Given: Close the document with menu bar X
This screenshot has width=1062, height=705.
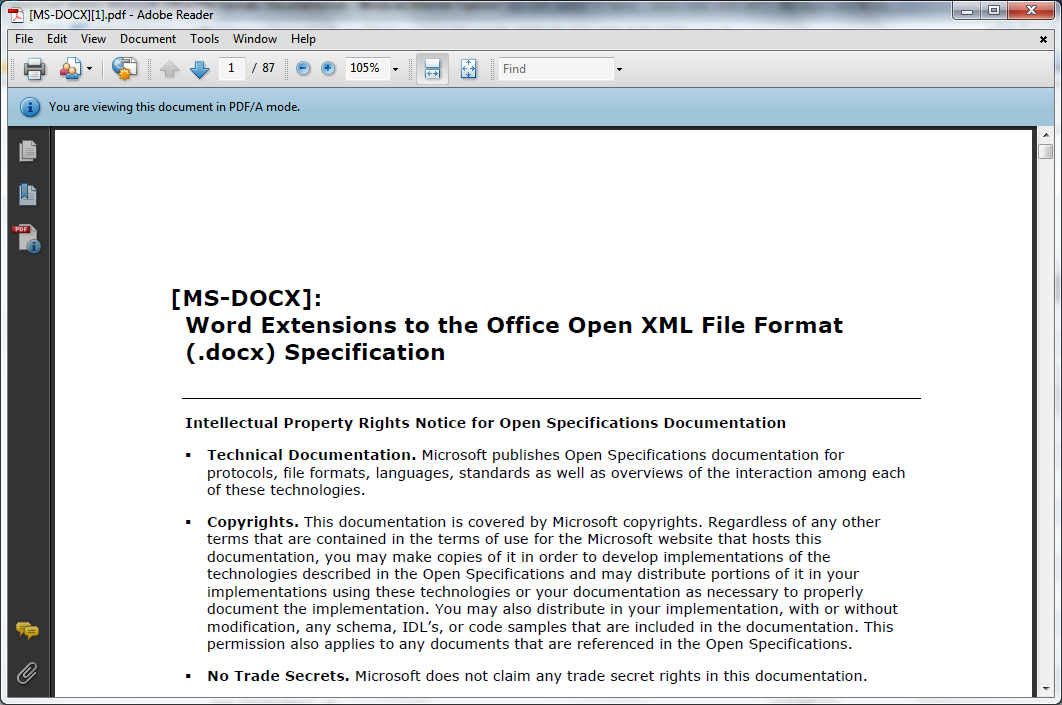Looking at the screenshot, I should [x=1043, y=40].
